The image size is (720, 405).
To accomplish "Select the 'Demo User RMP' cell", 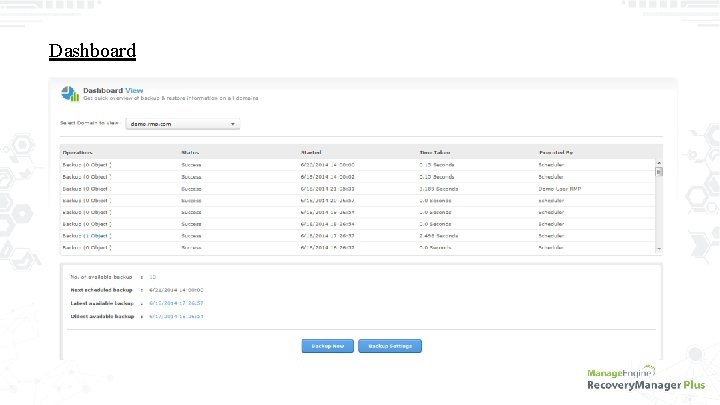I will pyautogui.click(x=559, y=189).
